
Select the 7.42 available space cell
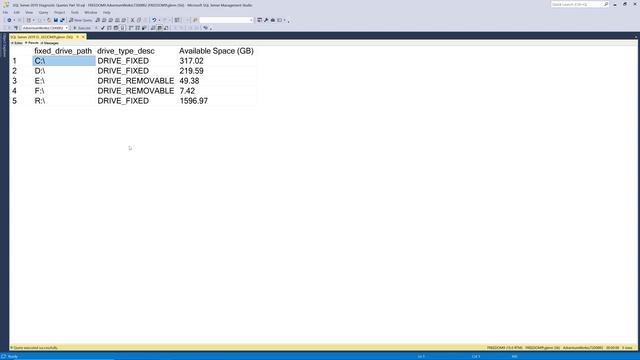point(216,91)
